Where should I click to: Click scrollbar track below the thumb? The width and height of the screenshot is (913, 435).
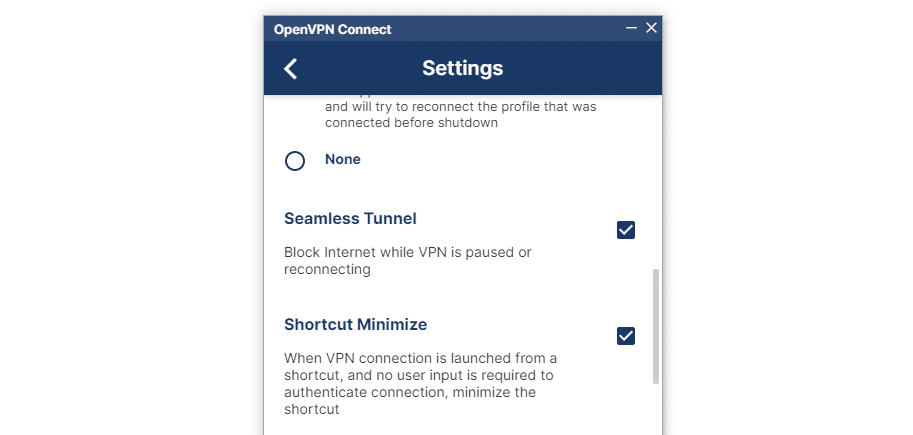(656, 410)
